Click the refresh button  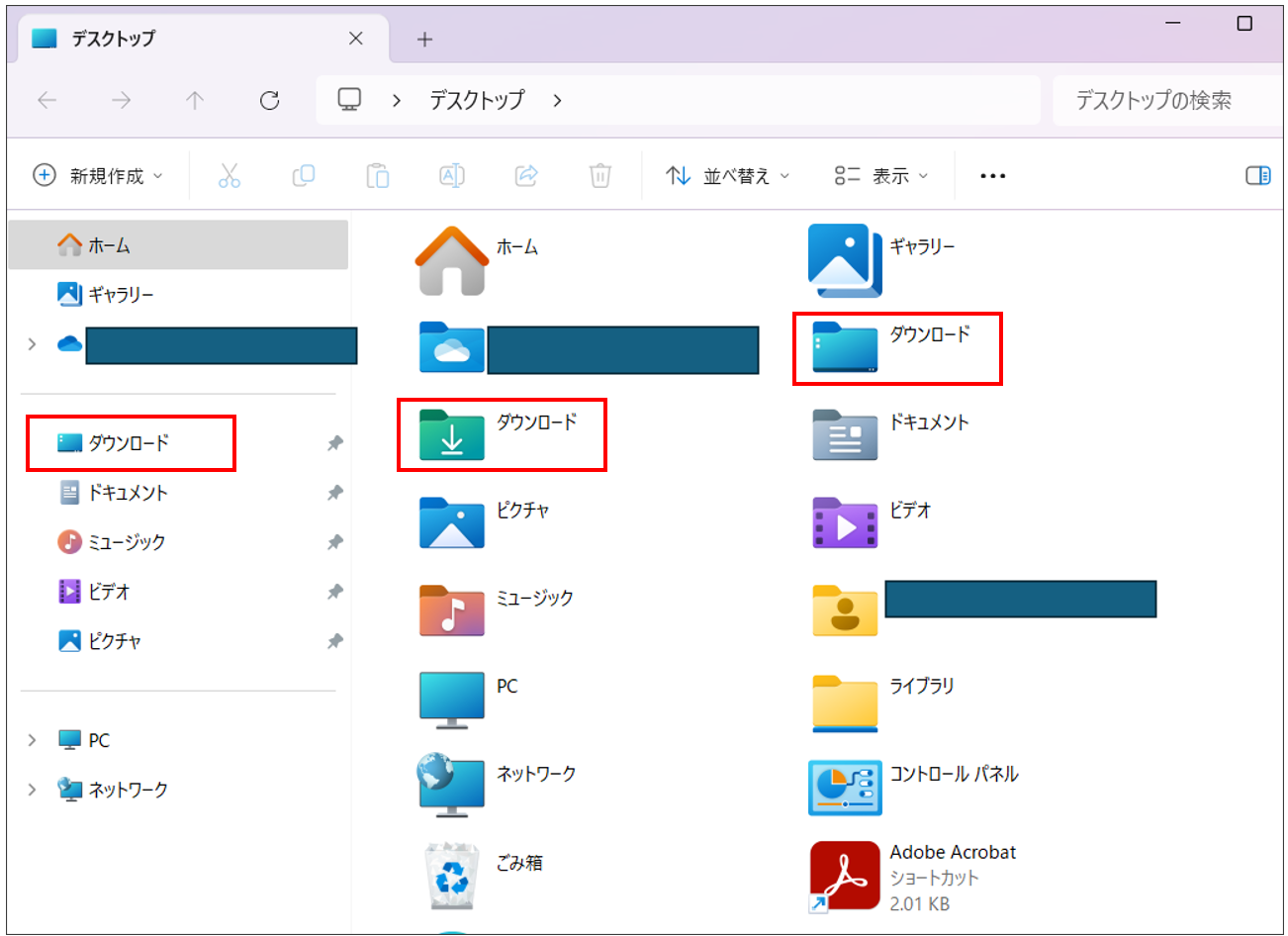point(269,100)
